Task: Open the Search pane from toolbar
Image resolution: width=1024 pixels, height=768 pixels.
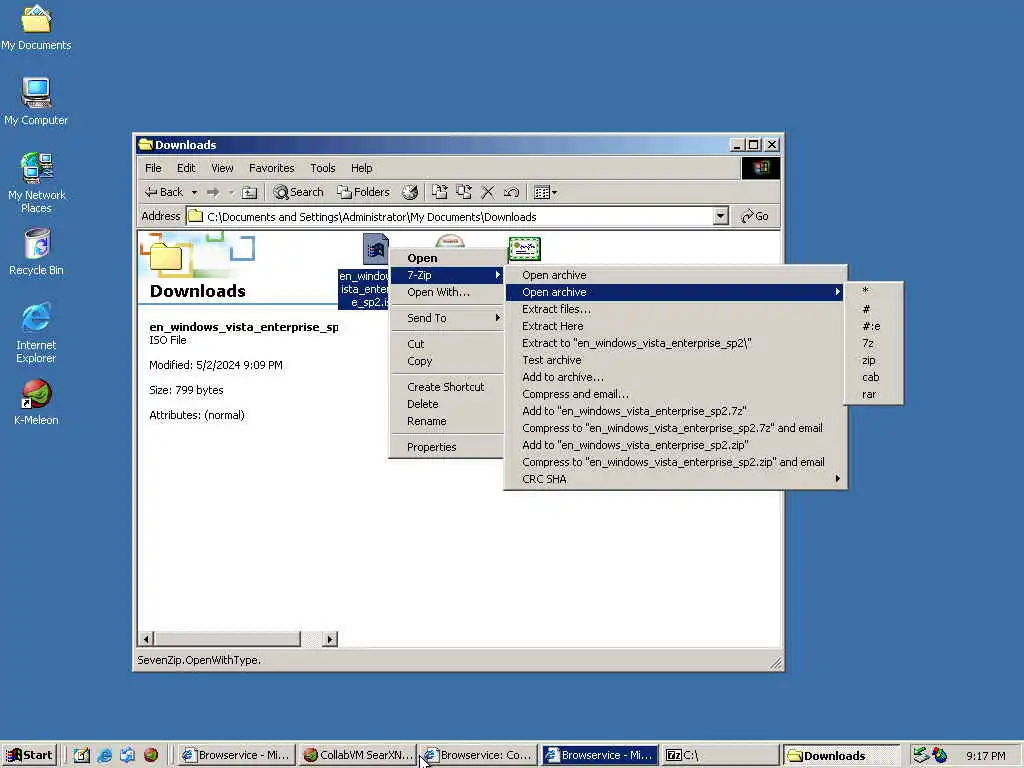Action: (x=298, y=192)
